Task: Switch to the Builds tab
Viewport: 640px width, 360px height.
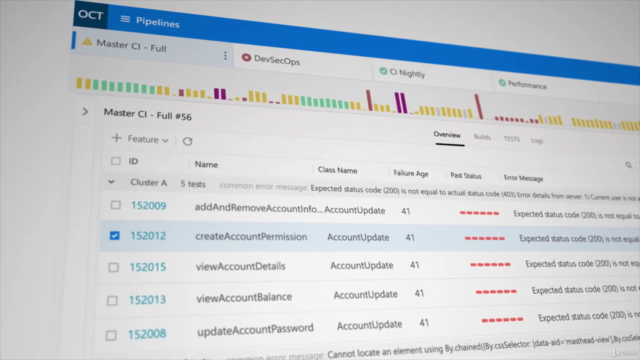Action: tap(482, 137)
